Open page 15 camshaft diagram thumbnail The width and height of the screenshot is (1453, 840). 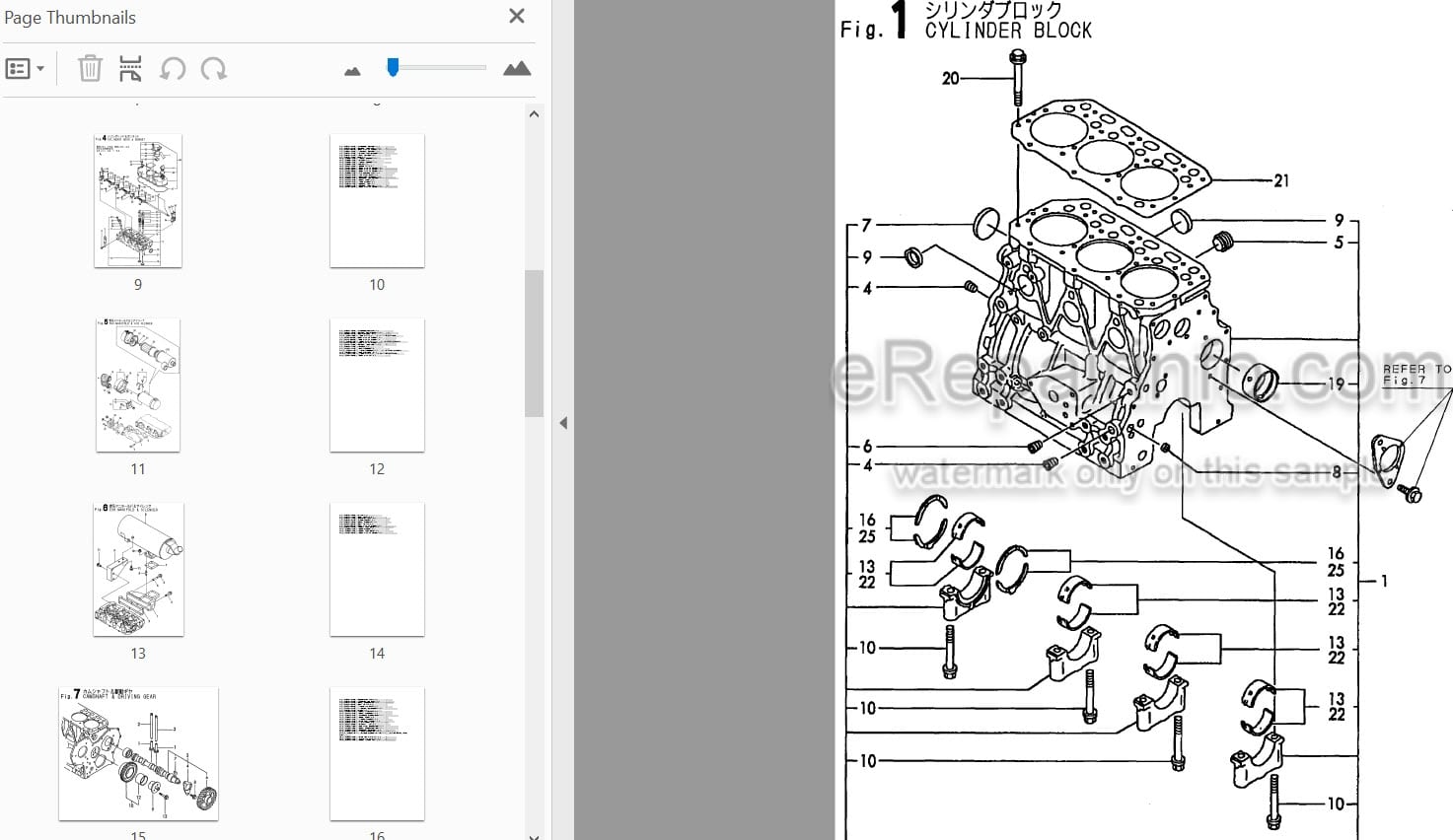[x=138, y=753]
